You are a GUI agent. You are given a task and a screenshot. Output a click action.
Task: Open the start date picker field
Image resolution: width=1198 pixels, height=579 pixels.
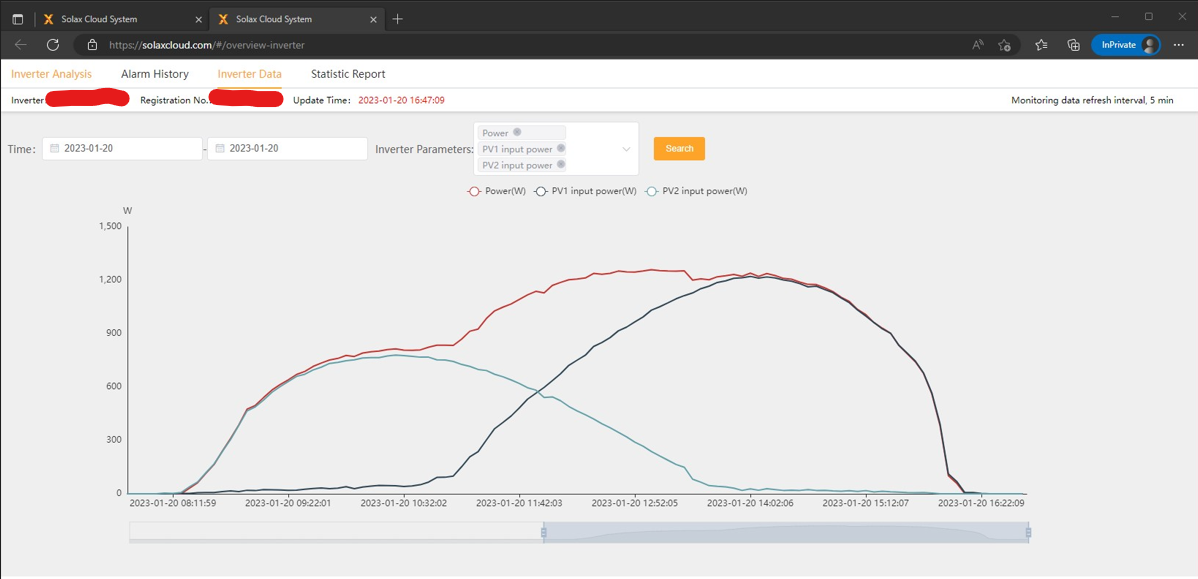[122, 149]
